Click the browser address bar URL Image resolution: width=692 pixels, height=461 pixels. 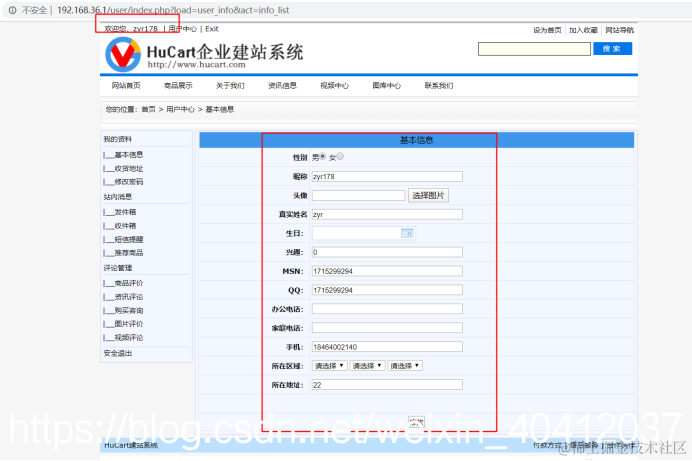[x=173, y=10]
